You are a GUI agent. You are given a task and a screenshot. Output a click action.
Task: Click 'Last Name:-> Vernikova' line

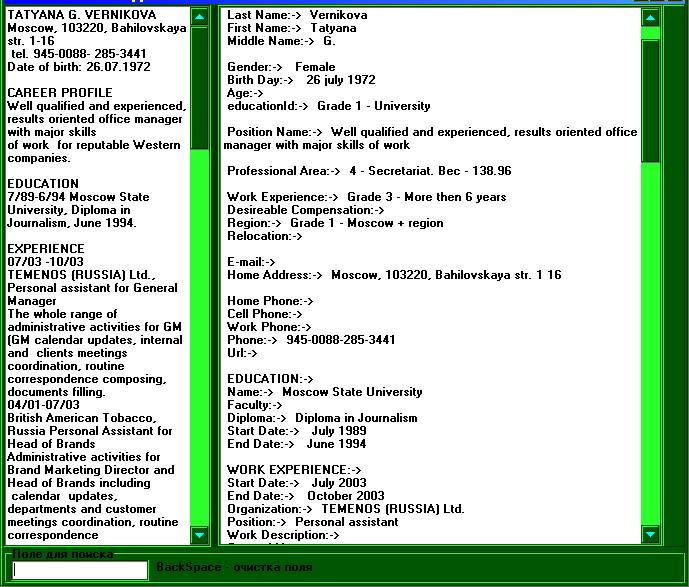pos(297,15)
